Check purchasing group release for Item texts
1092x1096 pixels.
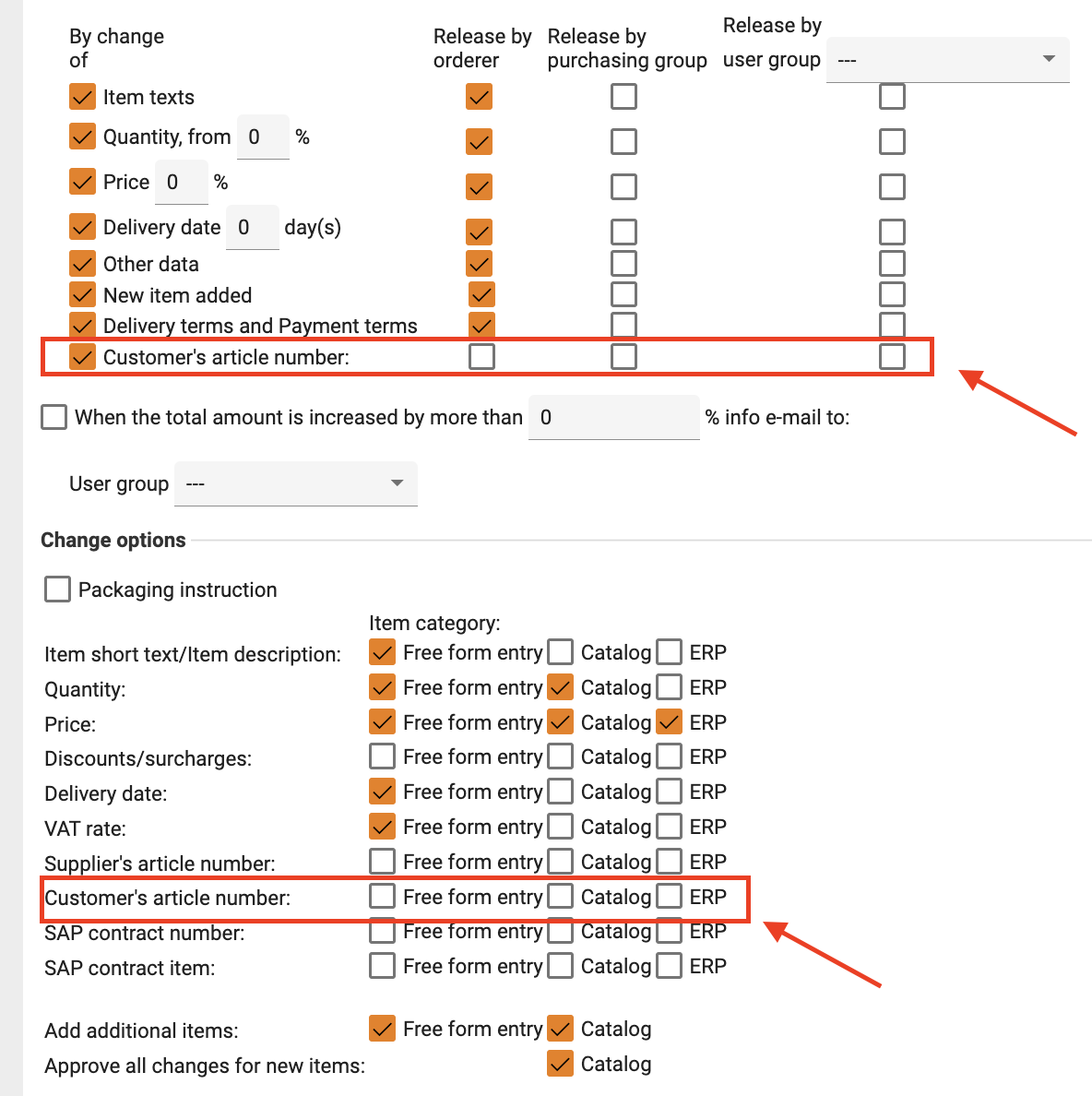click(623, 96)
